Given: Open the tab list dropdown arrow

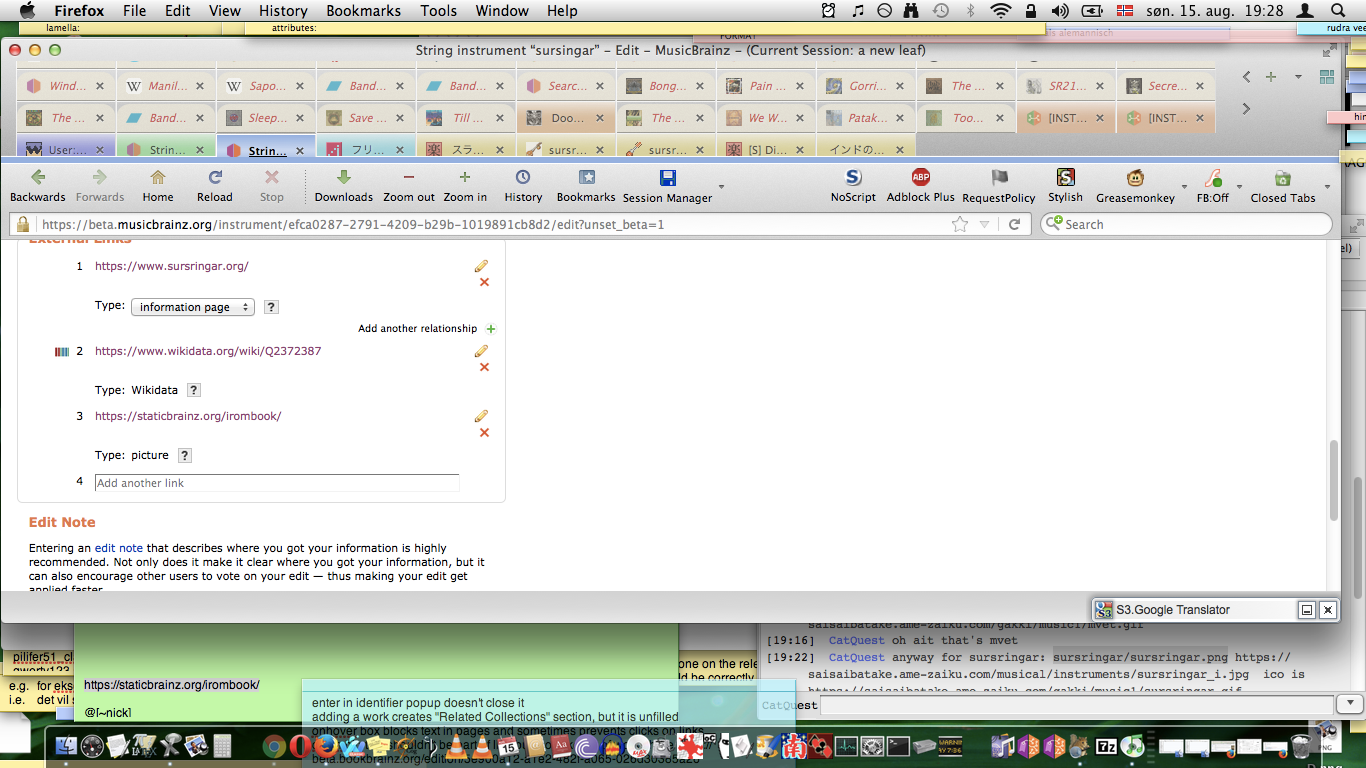Looking at the screenshot, I should [1298, 77].
